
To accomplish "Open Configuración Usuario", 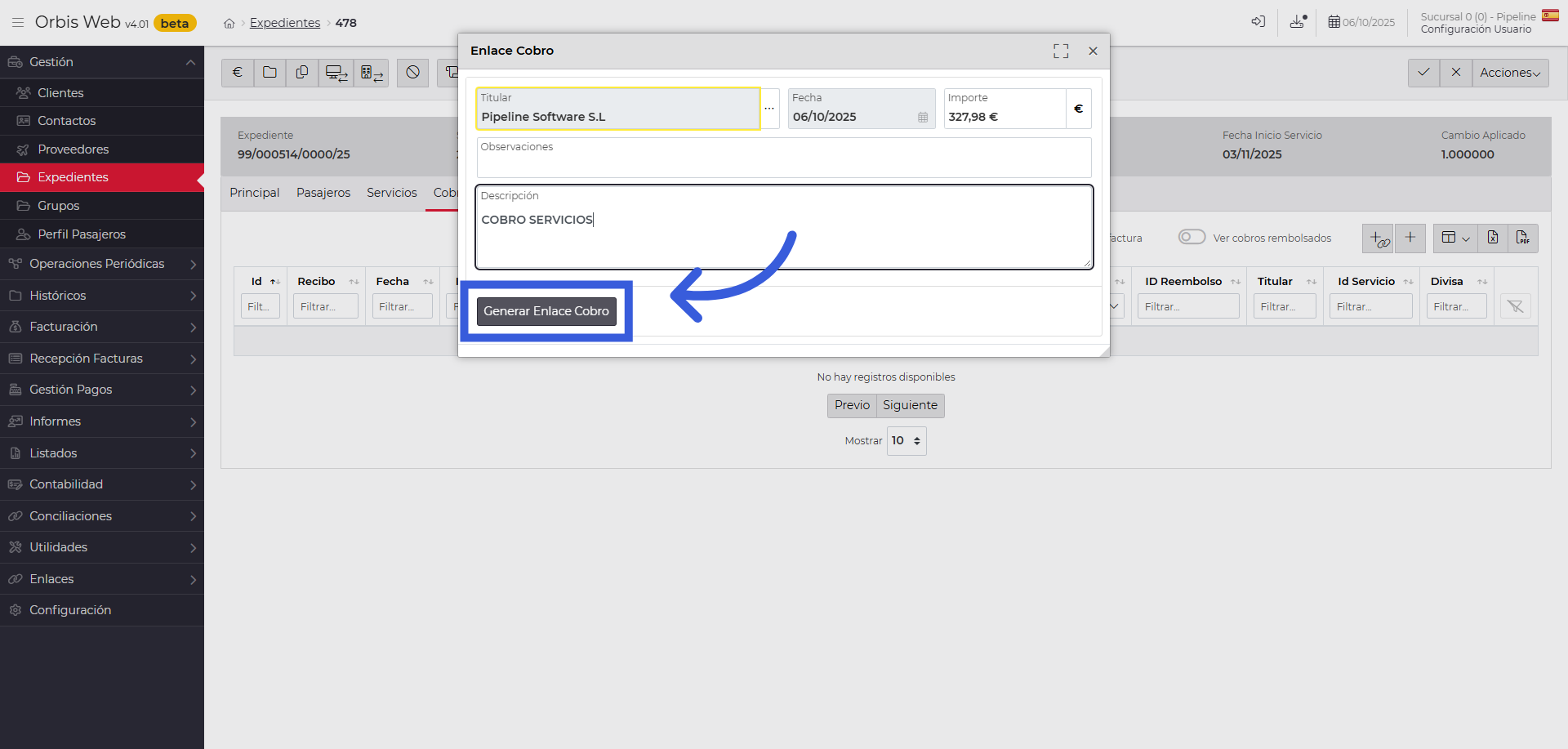I will [1476, 29].
